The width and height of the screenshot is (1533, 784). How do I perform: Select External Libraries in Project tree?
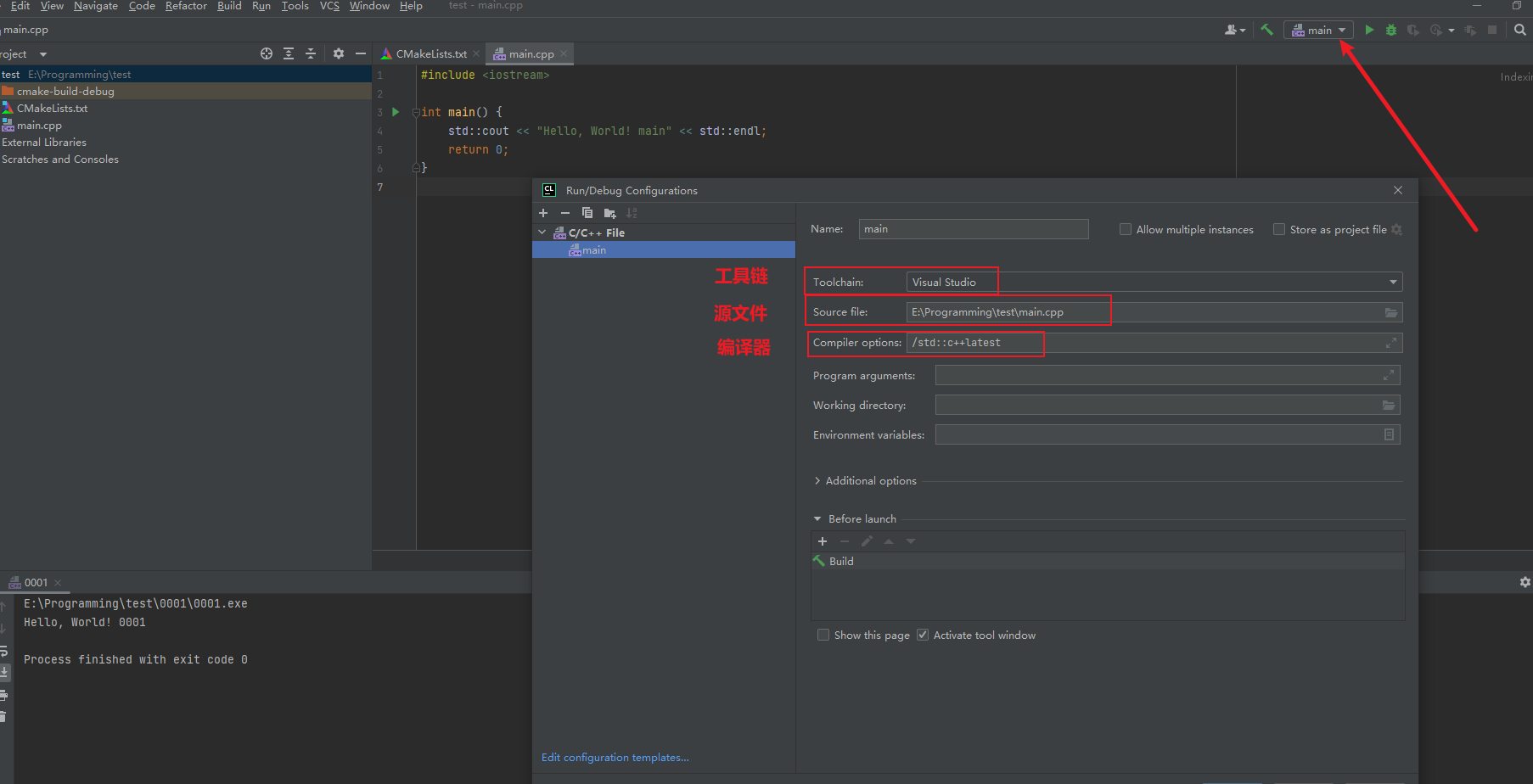pyautogui.click(x=44, y=143)
